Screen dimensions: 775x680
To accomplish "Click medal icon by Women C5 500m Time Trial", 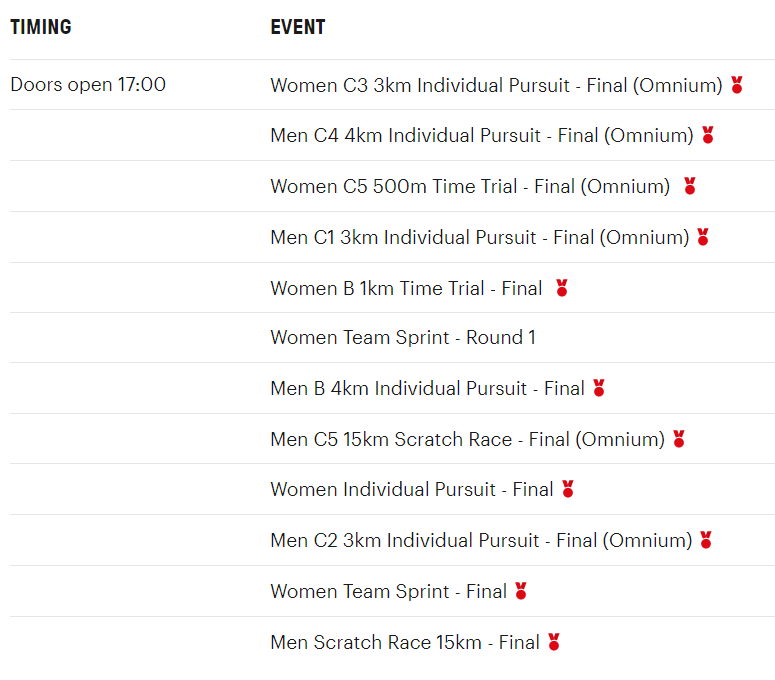I will [x=689, y=186].
